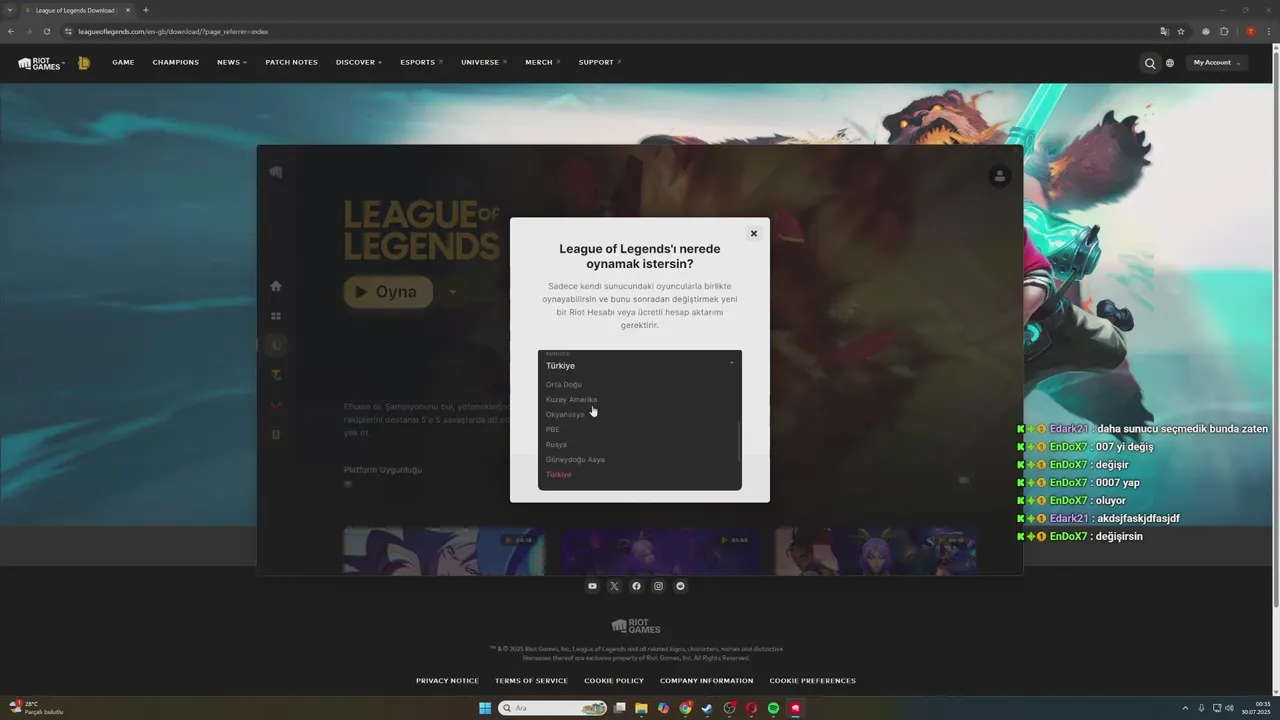Image resolution: width=1280 pixels, height=720 pixels.
Task: Open YouTube social link
Action: 592,586
